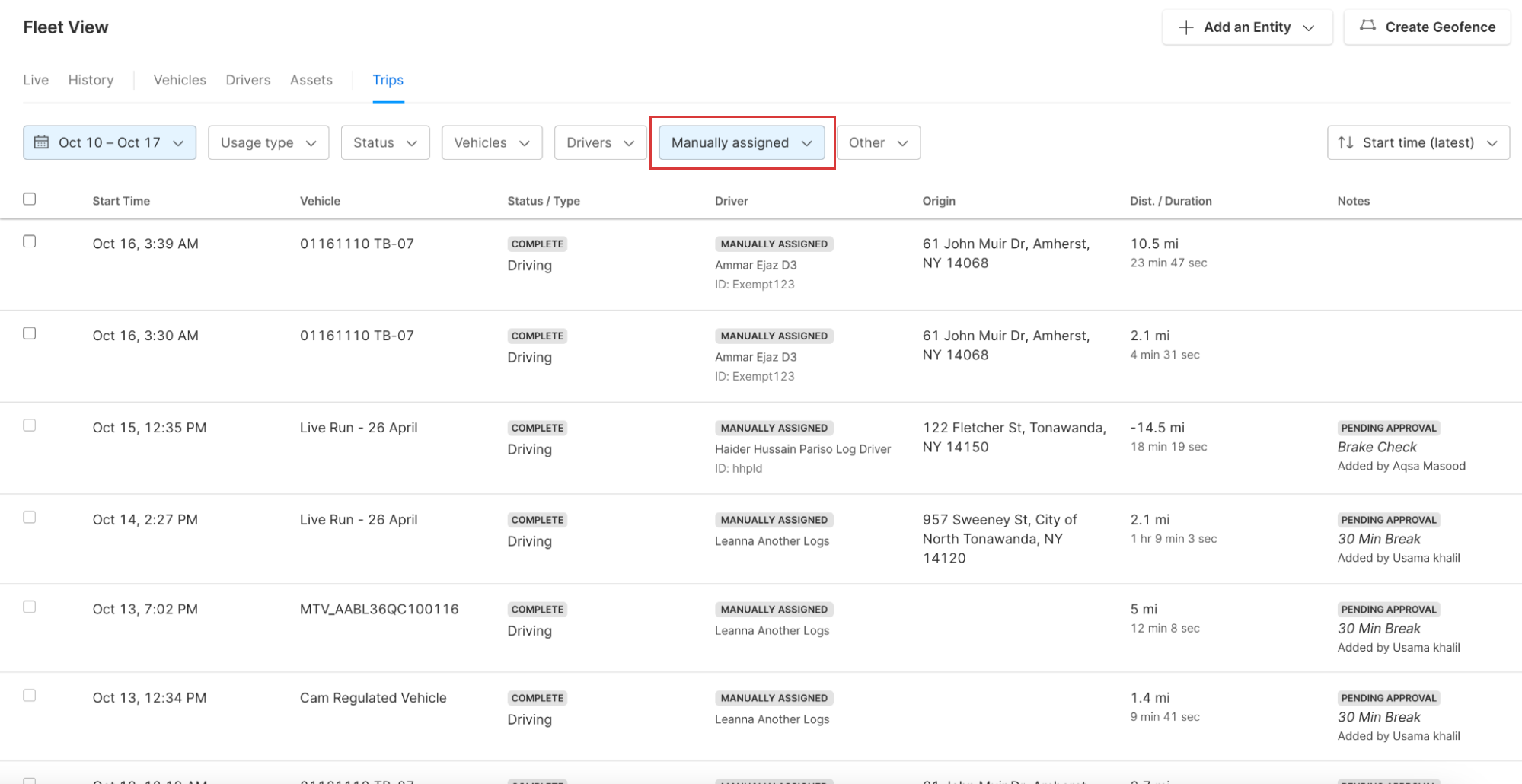
Task: Click origin 957 Sweeney St address
Action: [1000, 539]
